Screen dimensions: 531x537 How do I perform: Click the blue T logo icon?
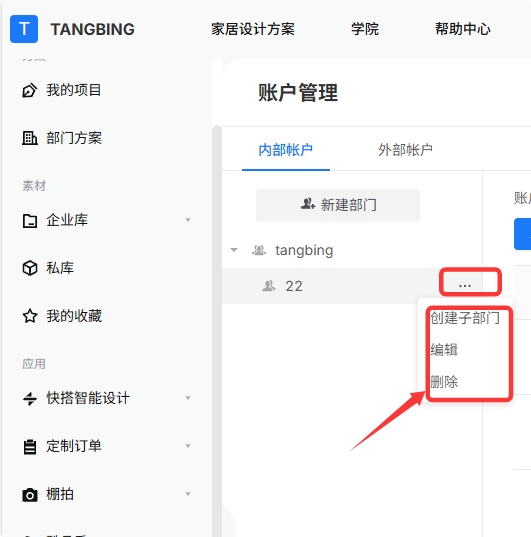click(24, 29)
